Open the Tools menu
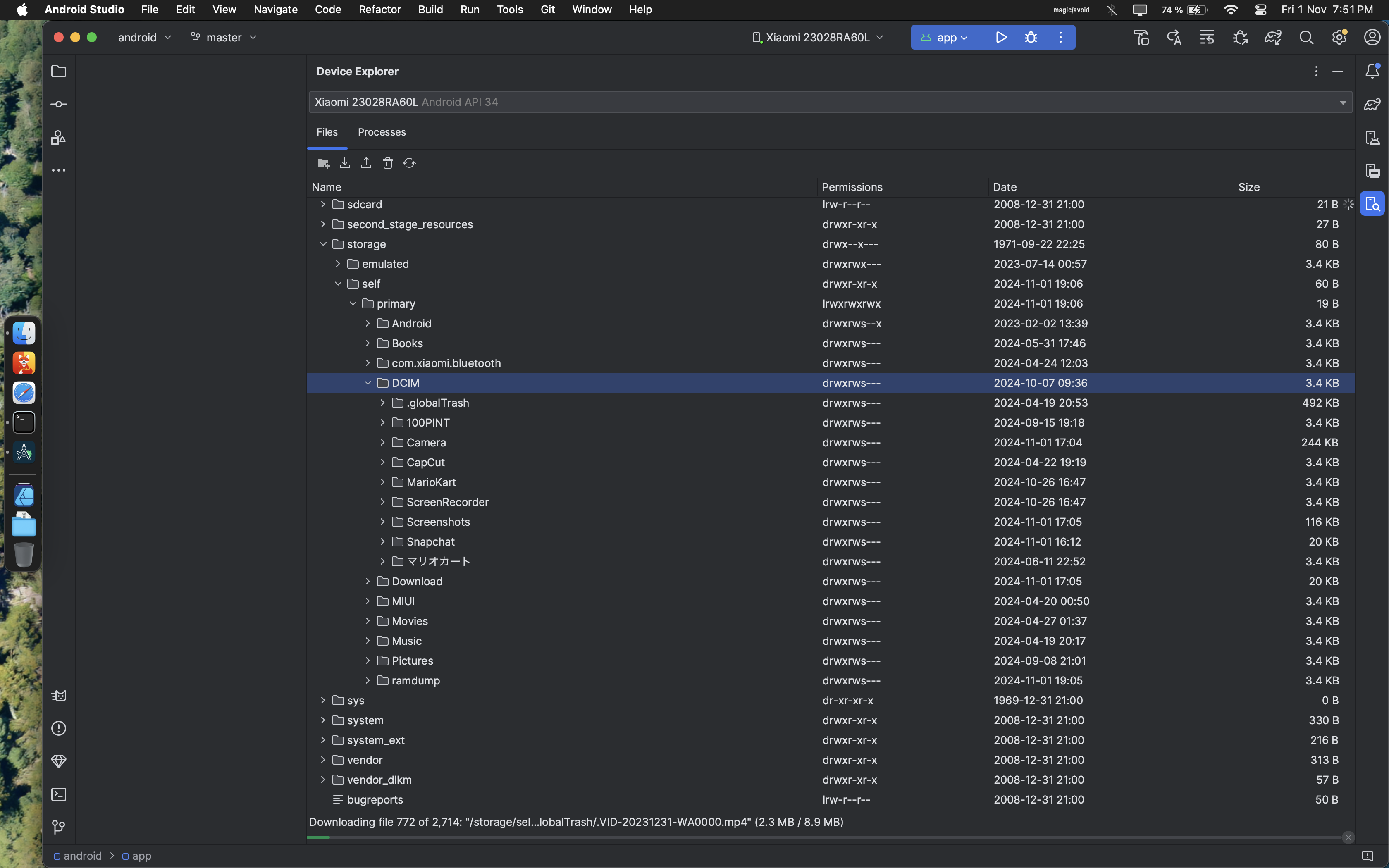Image resolution: width=1389 pixels, height=868 pixels. (x=510, y=9)
